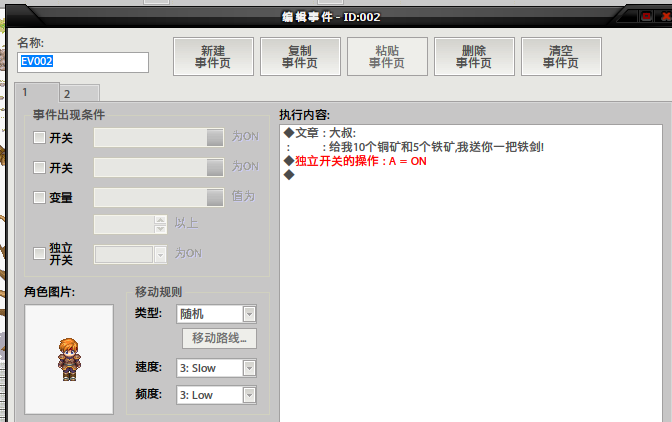This screenshot has height=422, width=672.
Task: Click the 删除事件页 button
Action: (x=474, y=57)
